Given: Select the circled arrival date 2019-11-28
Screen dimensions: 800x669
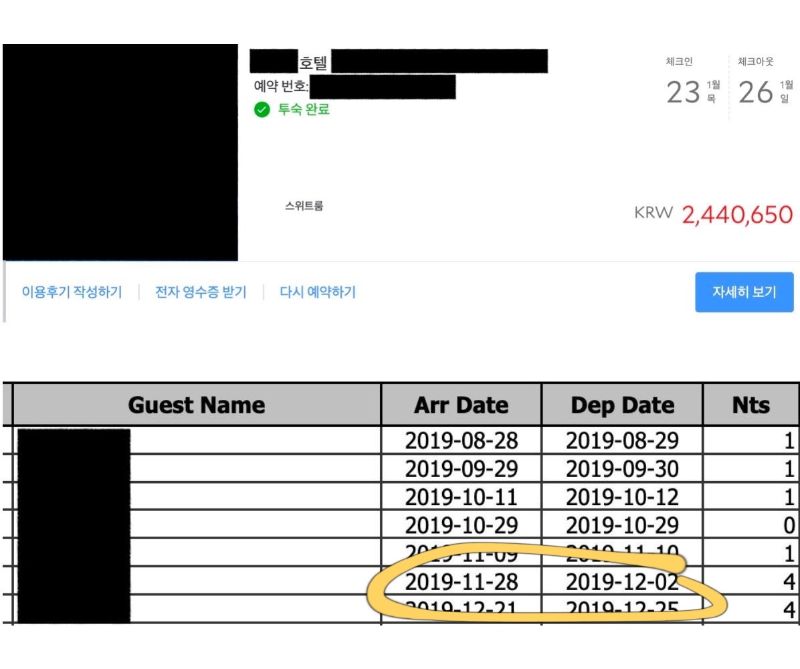Looking at the screenshot, I should pos(461,582).
